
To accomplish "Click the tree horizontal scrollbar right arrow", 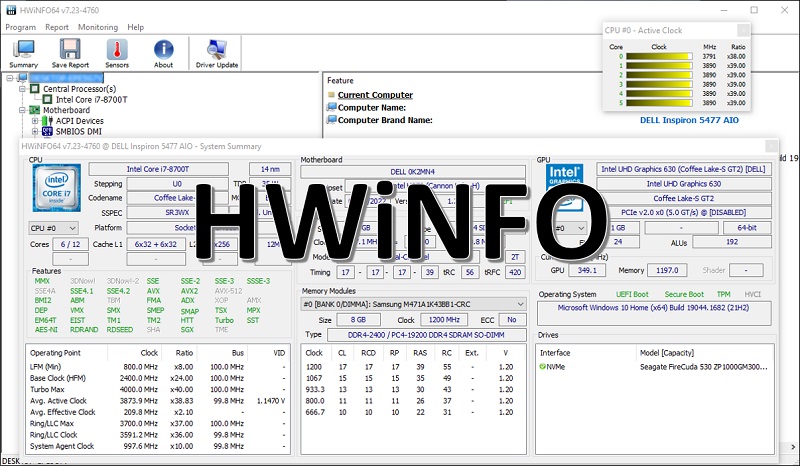I will (794, 447).
